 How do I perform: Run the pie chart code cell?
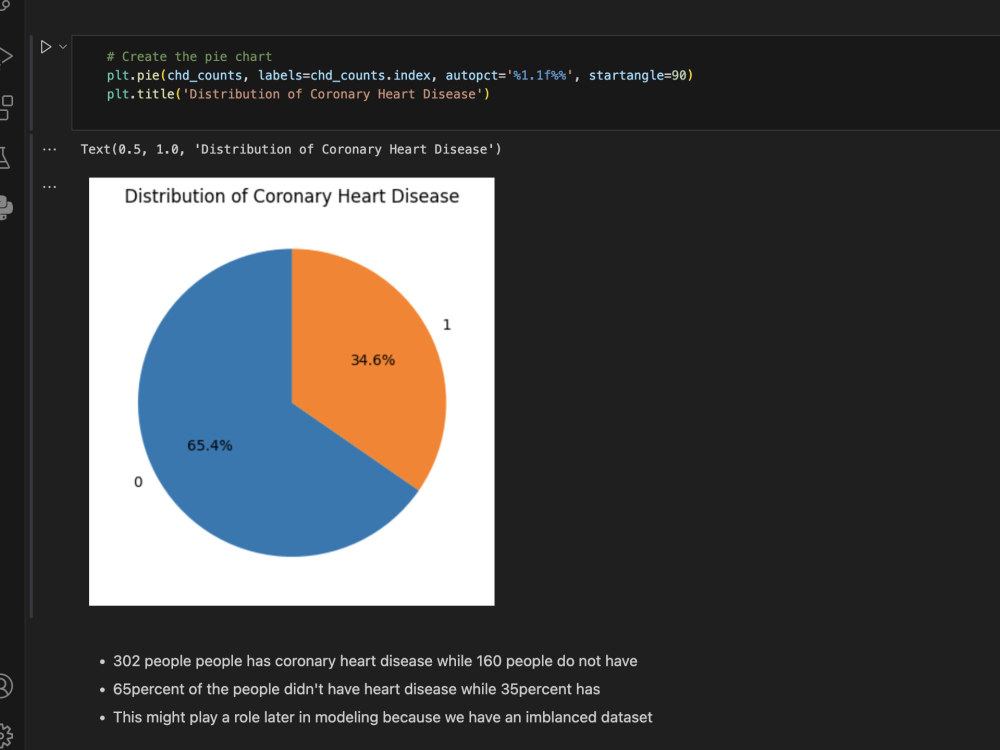(46, 47)
